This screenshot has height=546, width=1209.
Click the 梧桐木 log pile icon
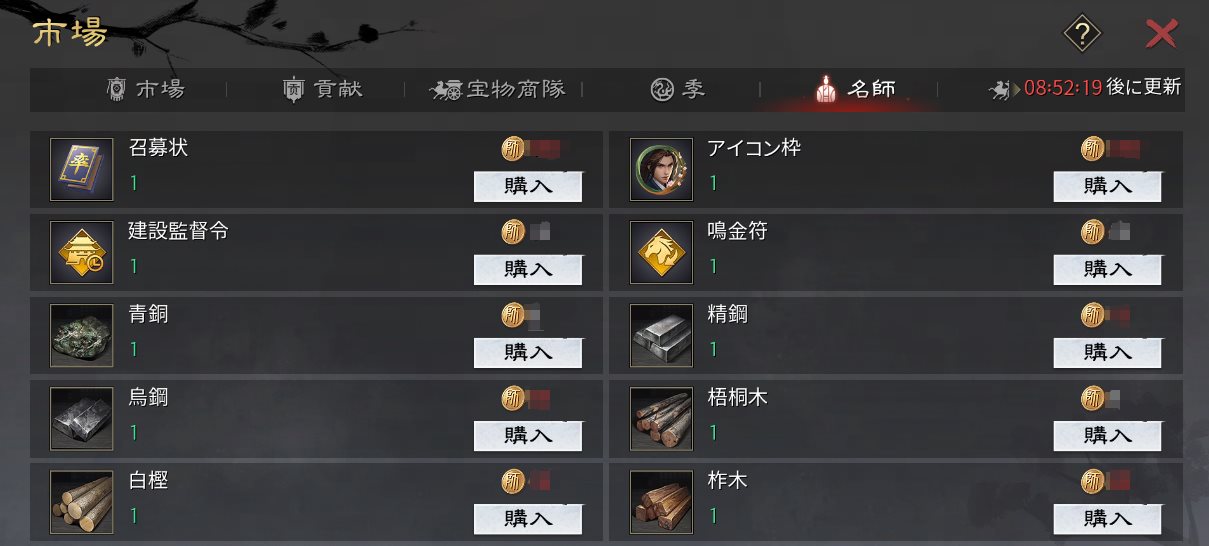(661, 418)
